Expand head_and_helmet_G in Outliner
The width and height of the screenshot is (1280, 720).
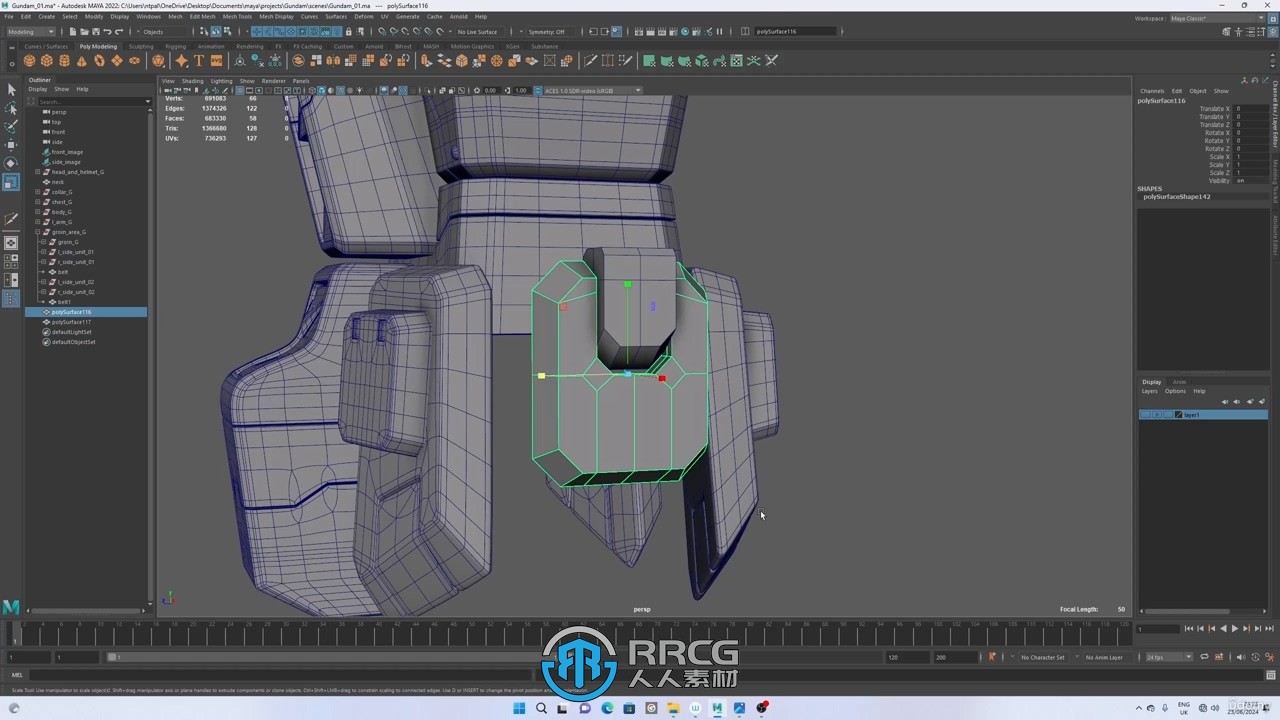tap(37, 172)
